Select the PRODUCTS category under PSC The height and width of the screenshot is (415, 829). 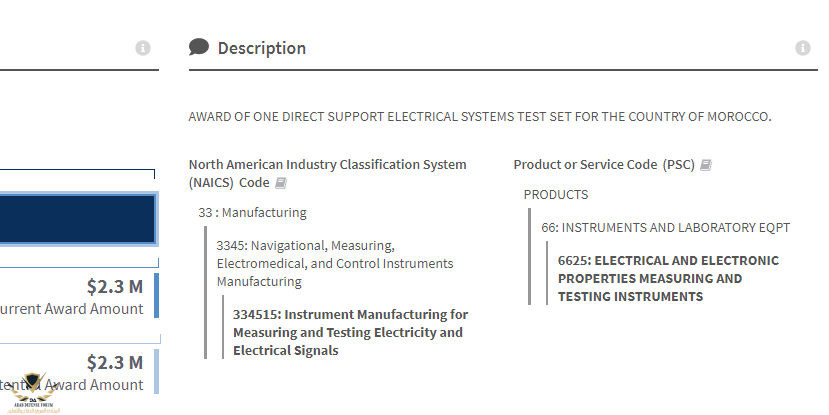tap(556, 194)
